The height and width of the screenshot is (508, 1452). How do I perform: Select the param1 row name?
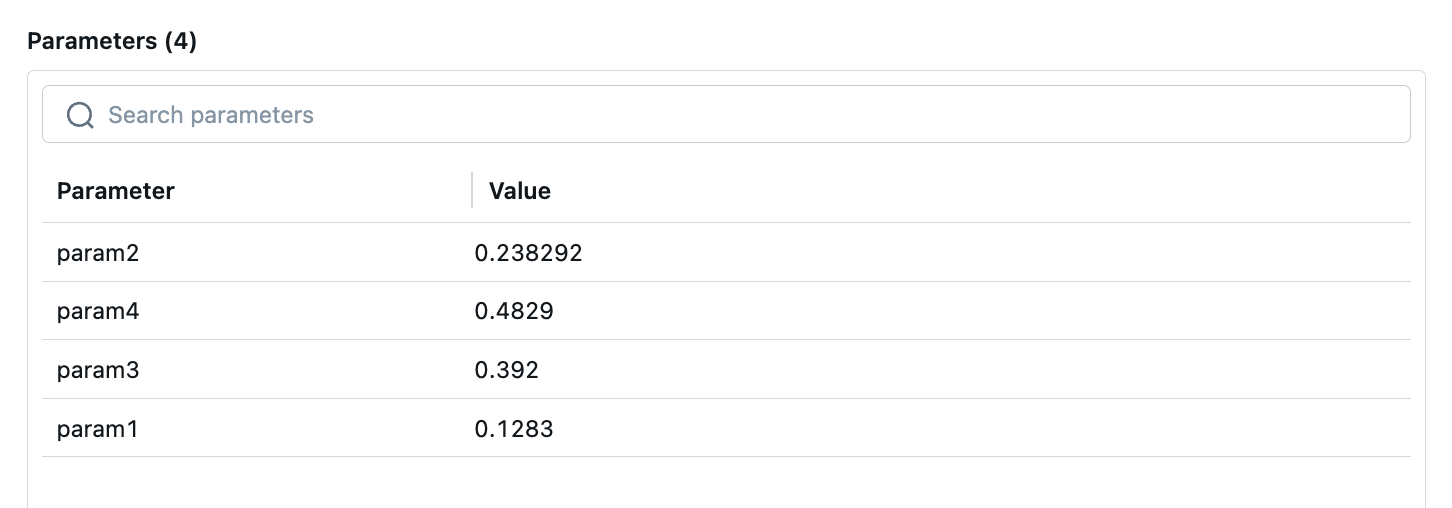[98, 429]
